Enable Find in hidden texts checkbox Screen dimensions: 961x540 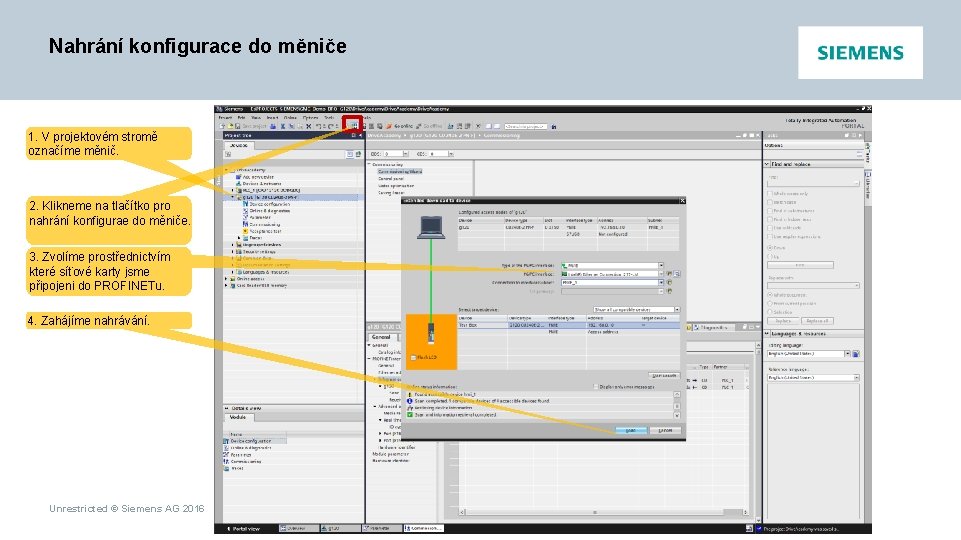pyautogui.click(x=770, y=219)
